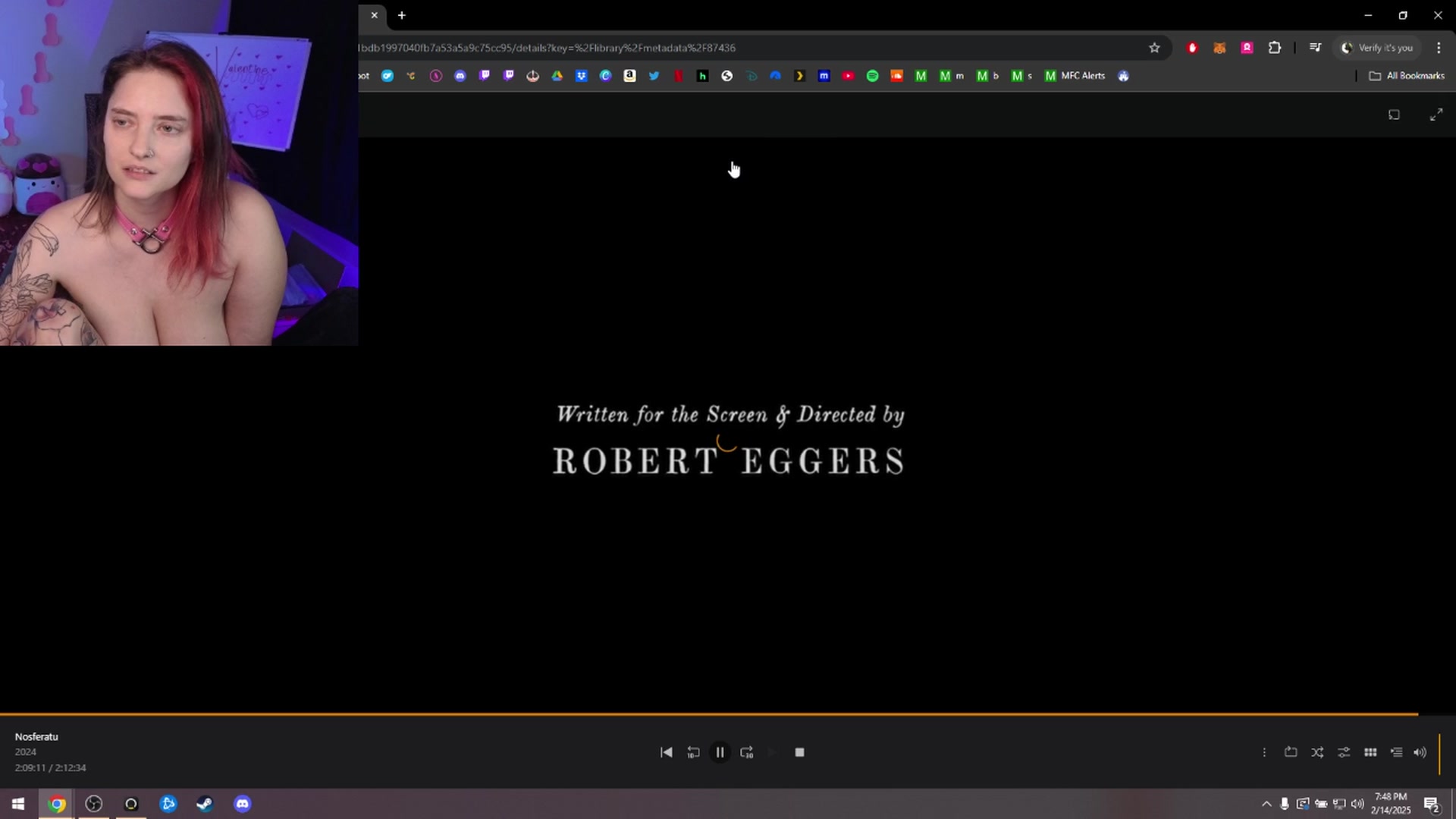Show the play queue list
The width and height of the screenshot is (1456, 819).
coord(1396,752)
